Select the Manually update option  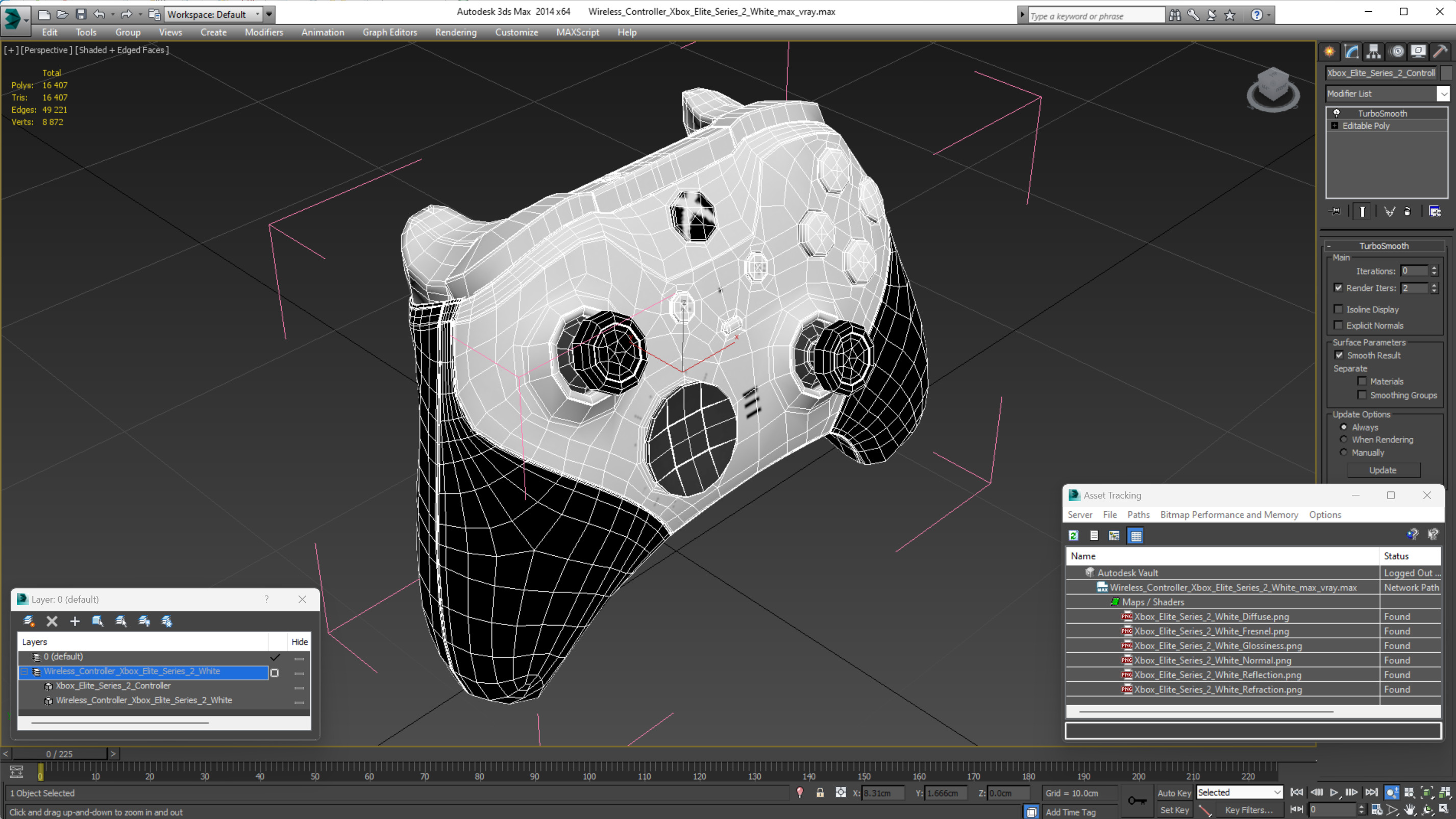(x=1344, y=452)
